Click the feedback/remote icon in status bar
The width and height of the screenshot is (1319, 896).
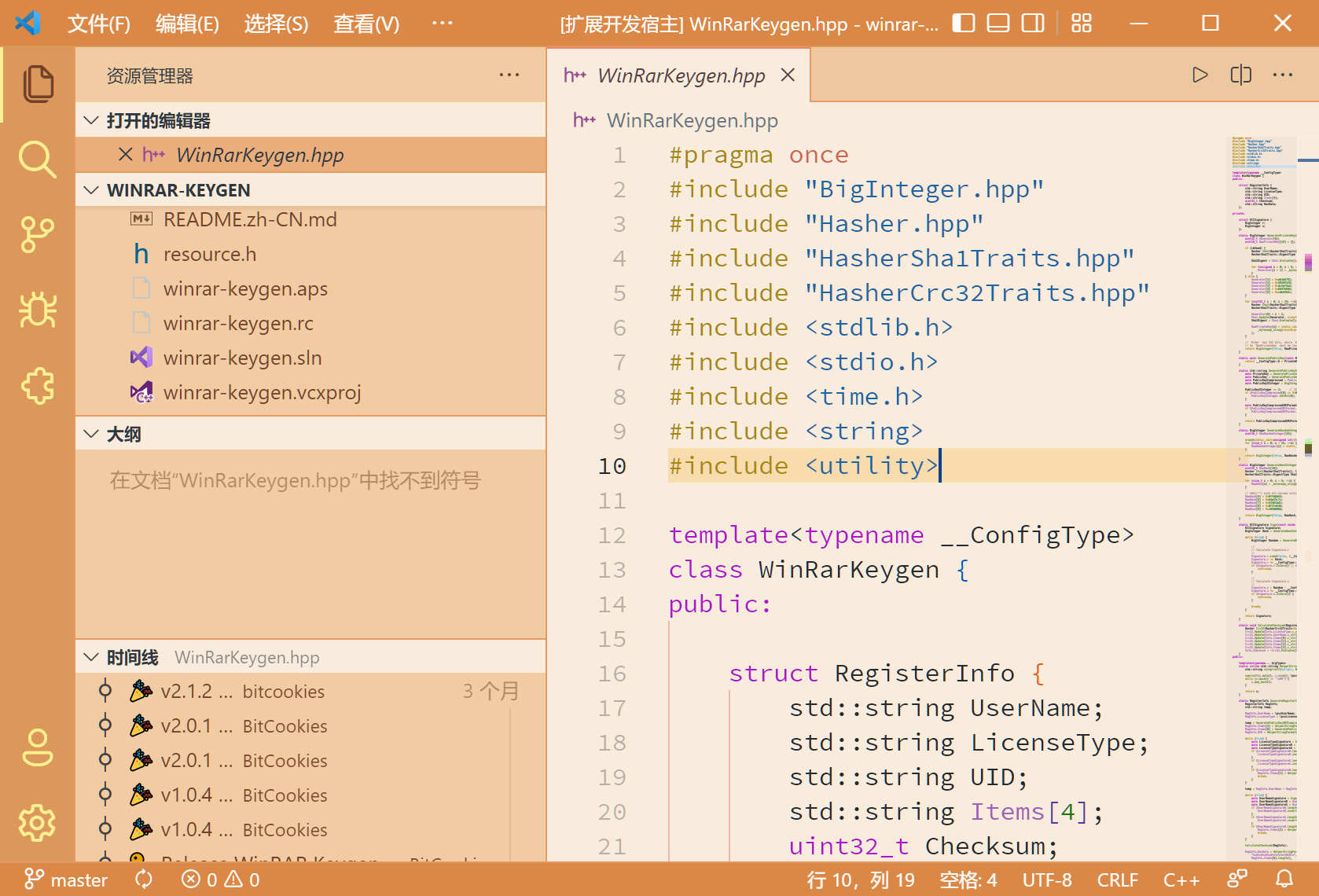click(1238, 879)
